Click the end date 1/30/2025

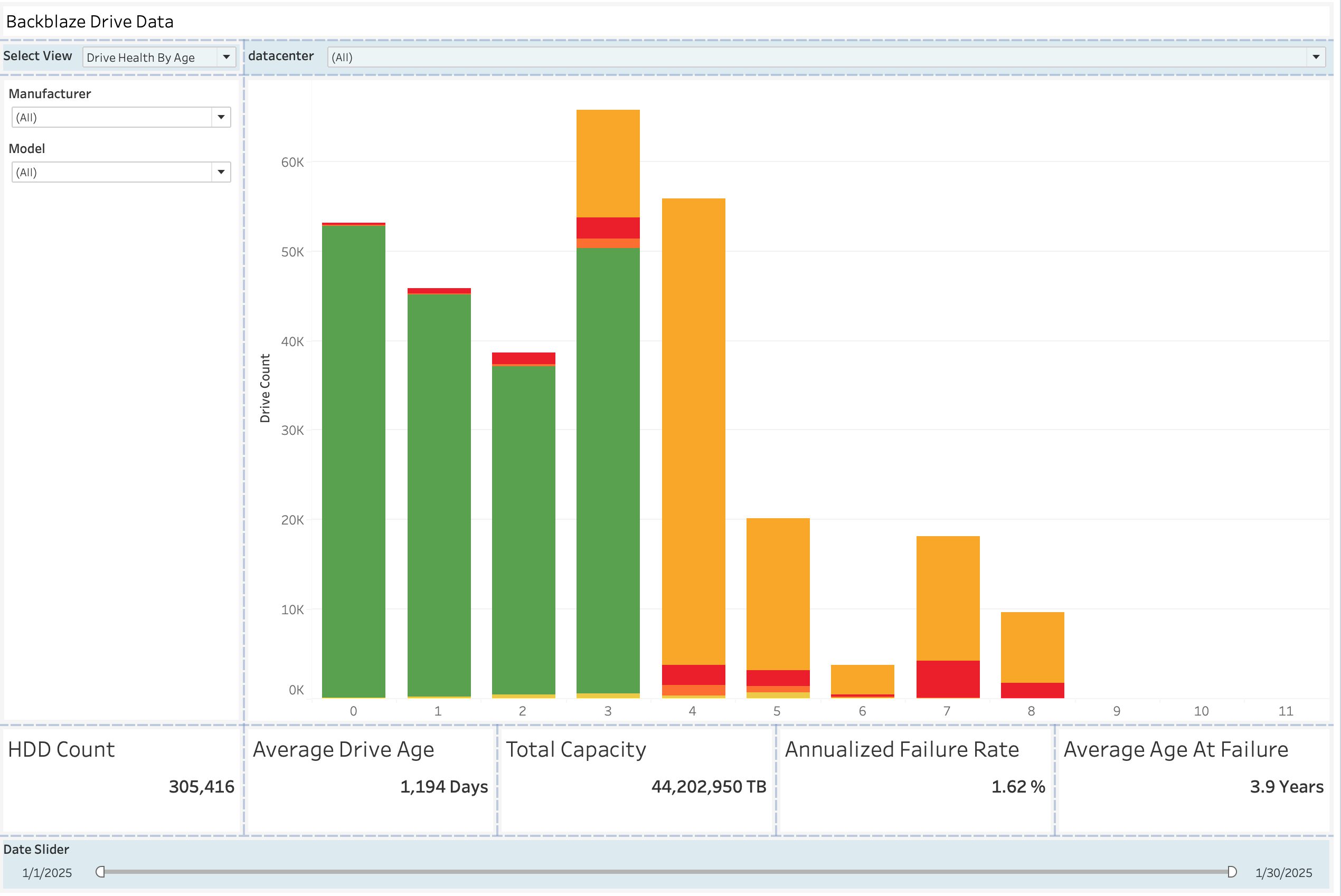1284,873
